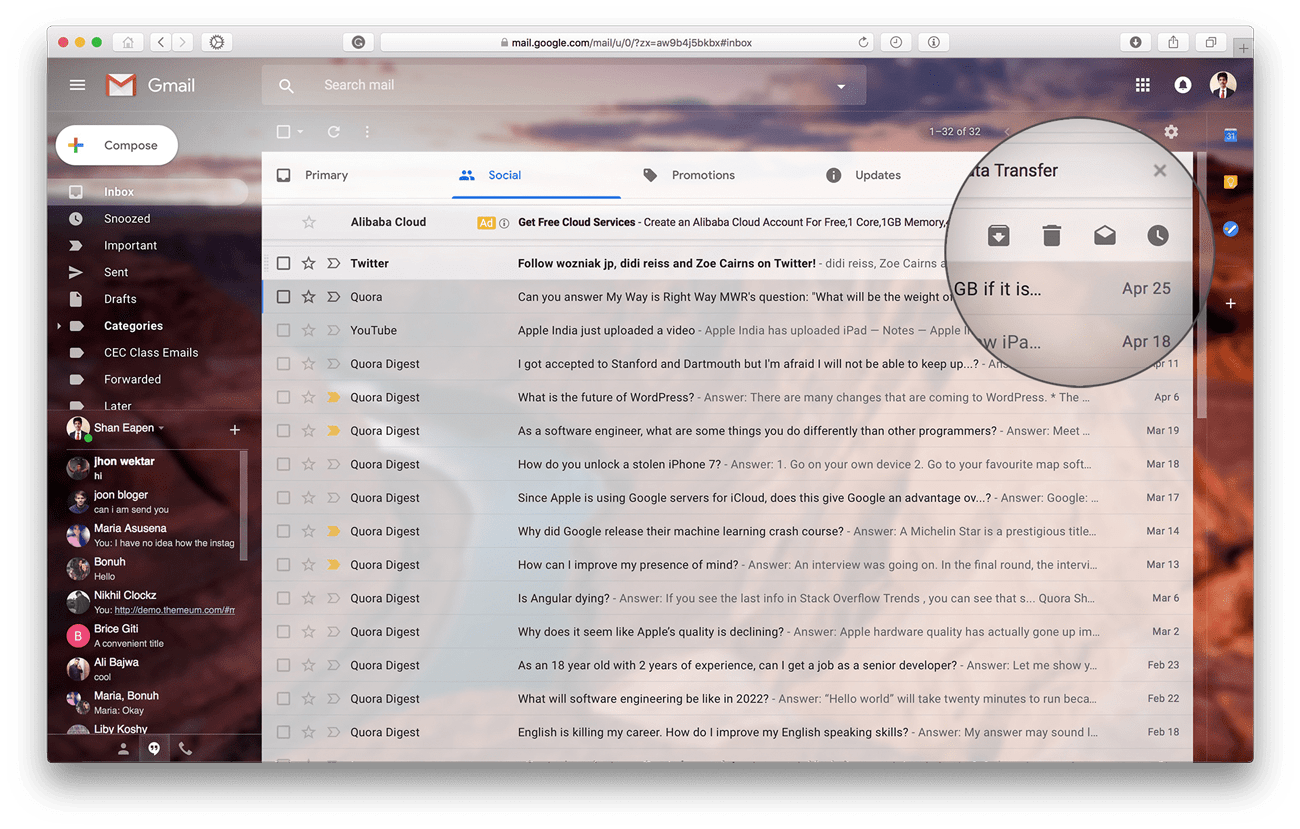Open the More options three-dot menu
Image resolution: width=1300 pixels, height=829 pixels.
coord(367,132)
